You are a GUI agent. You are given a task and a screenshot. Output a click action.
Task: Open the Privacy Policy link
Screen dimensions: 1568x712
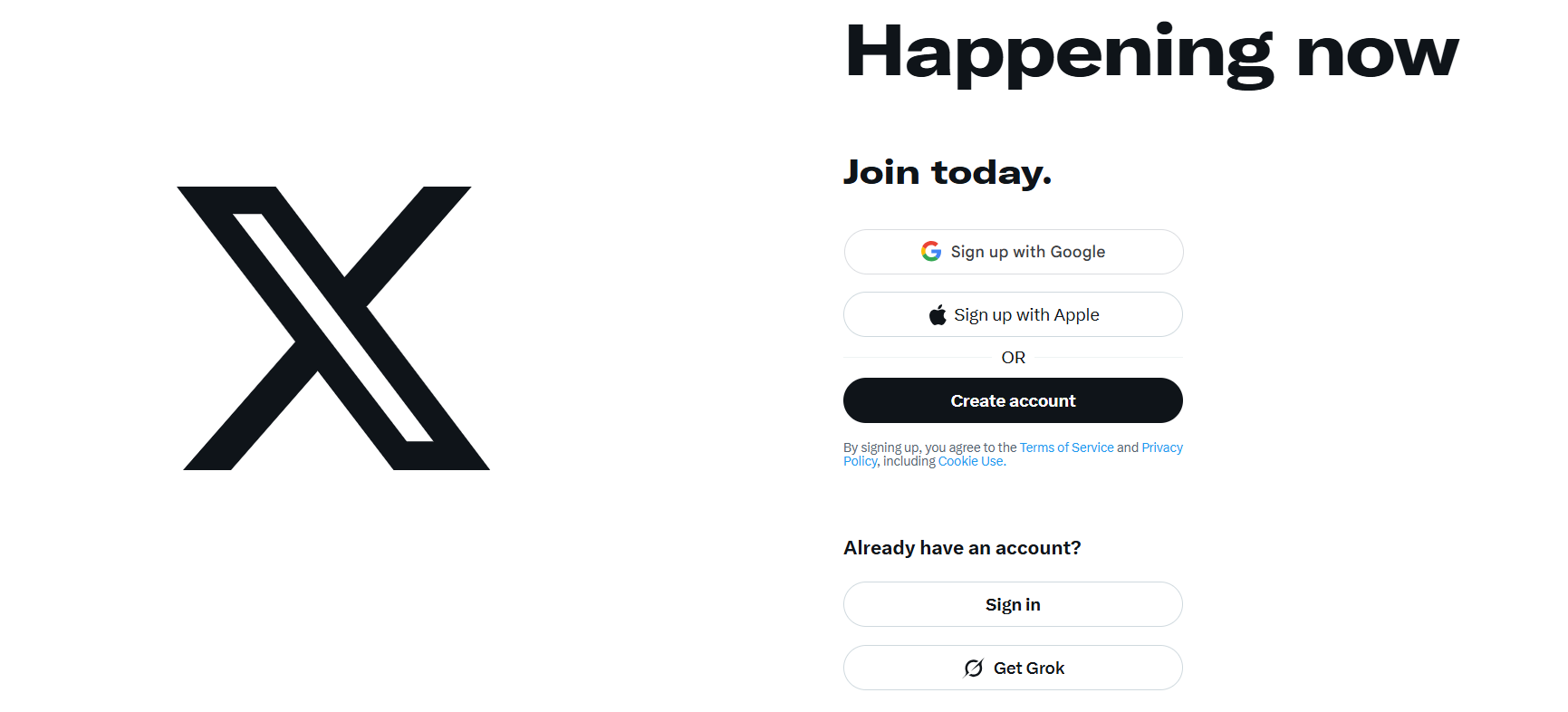pyautogui.click(x=1161, y=447)
